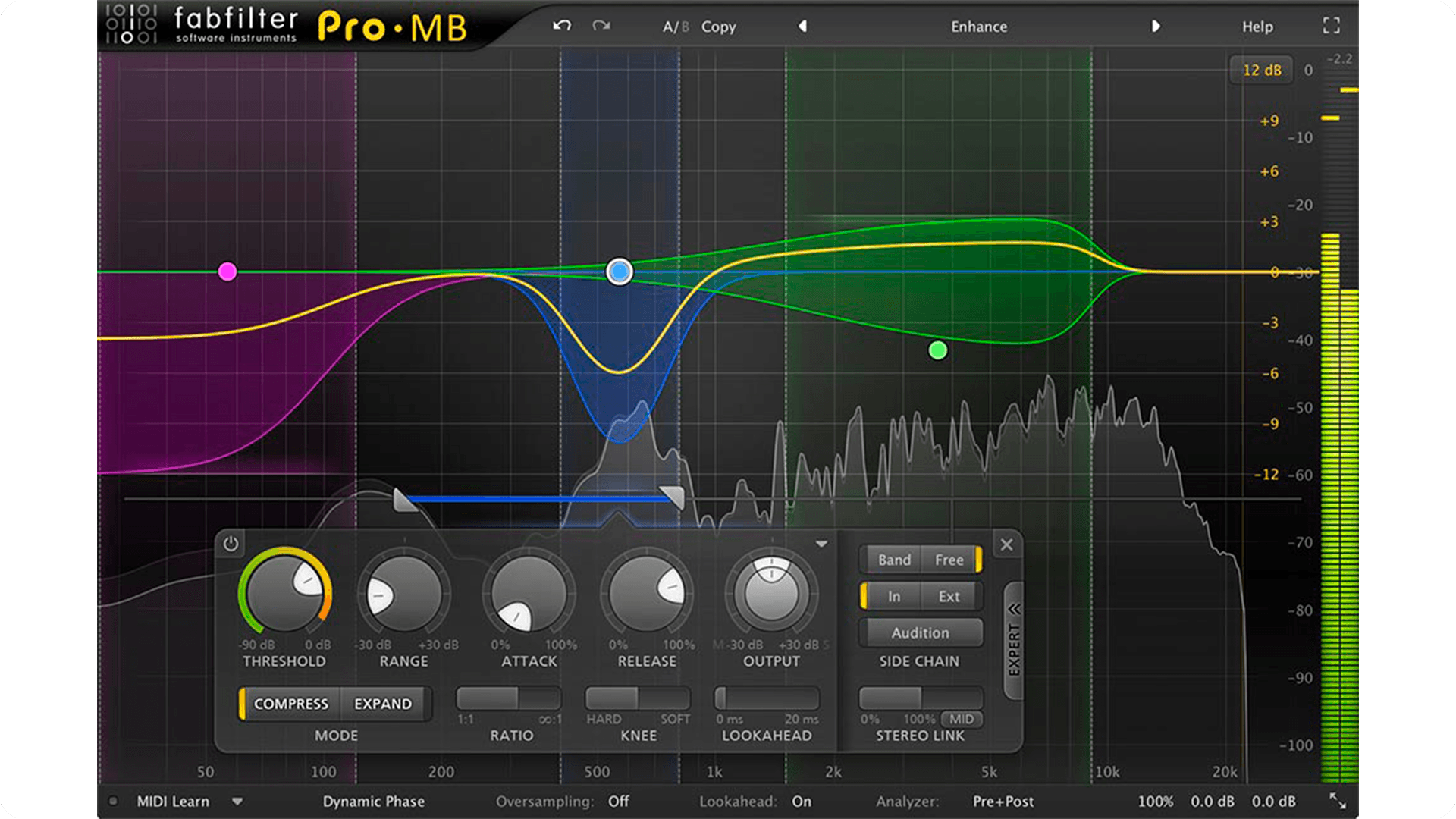
Task: Open the Enhance preset menu
Action: (979, 27)
